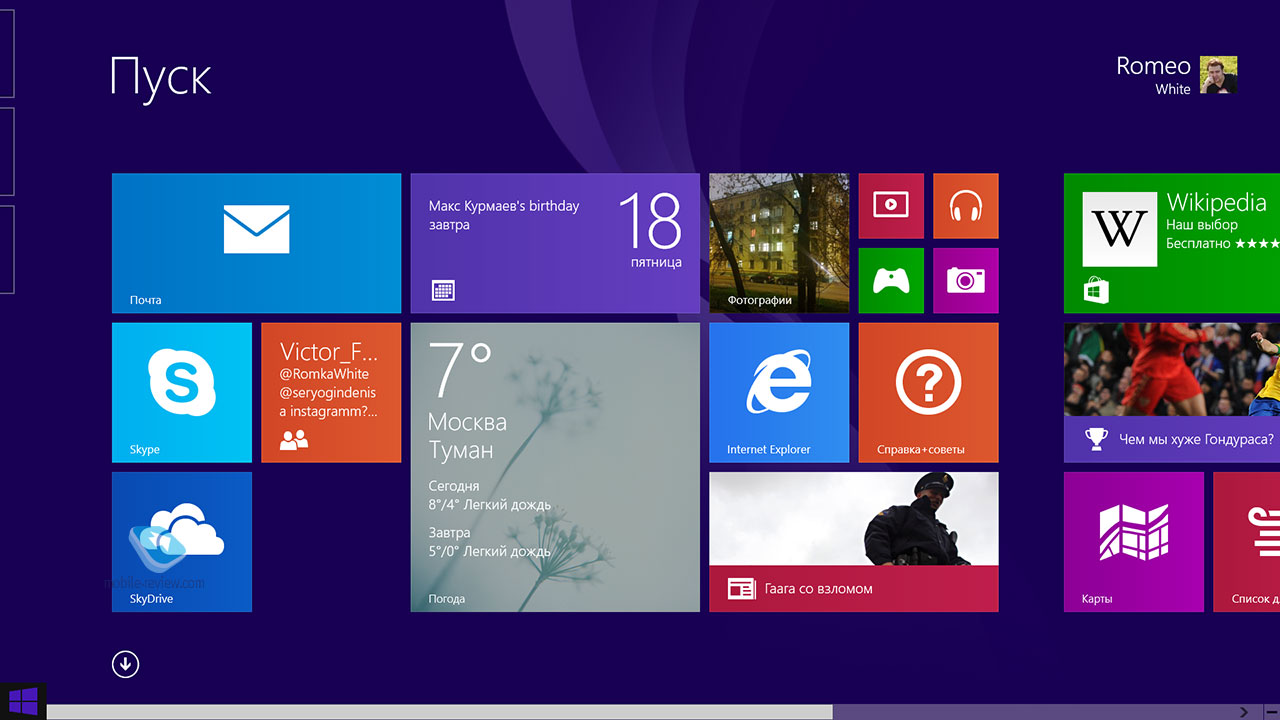The height and width of the screenshot is (720, 1280).
Task: Click the "Пуск" Start screen heading
Action: coord(160,77)
